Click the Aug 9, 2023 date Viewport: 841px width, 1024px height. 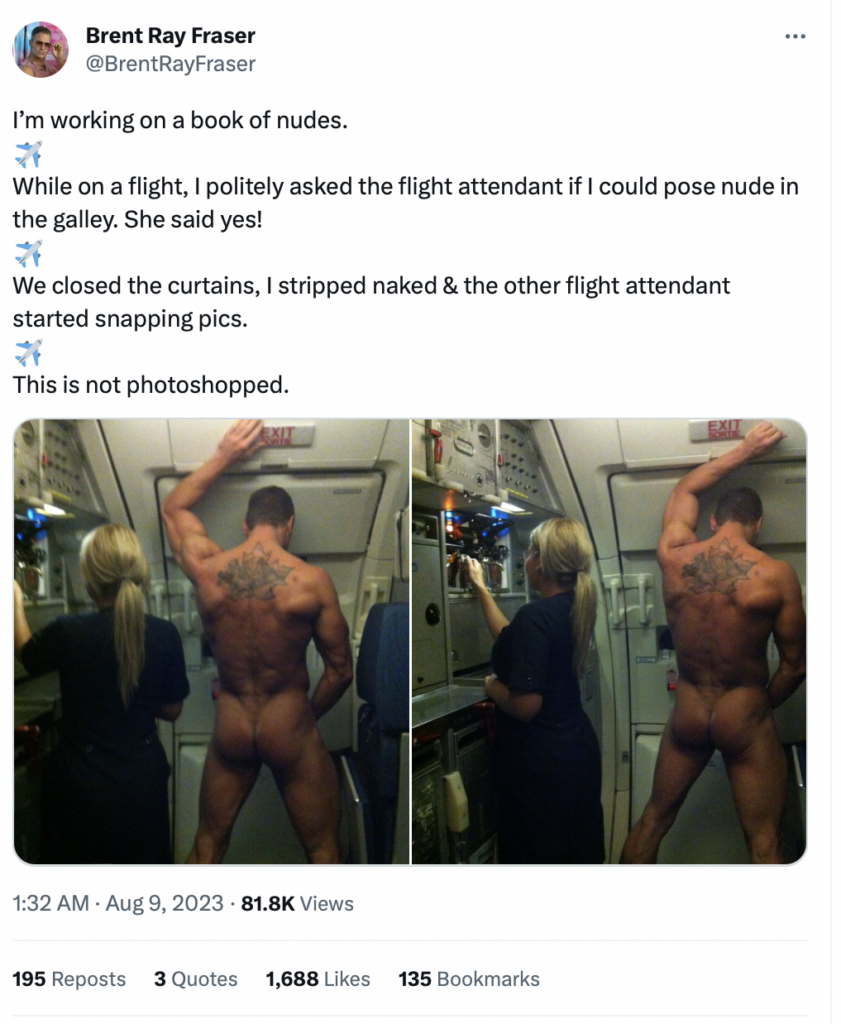click(165, 903)
